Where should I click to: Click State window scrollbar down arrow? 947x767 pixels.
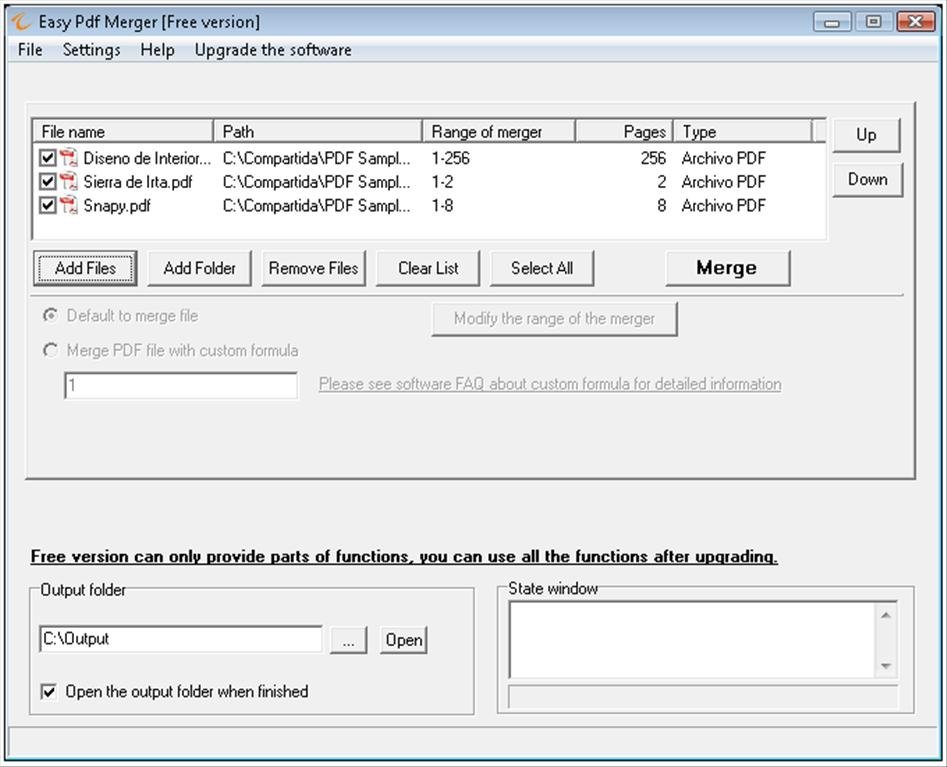coord(886,666)
